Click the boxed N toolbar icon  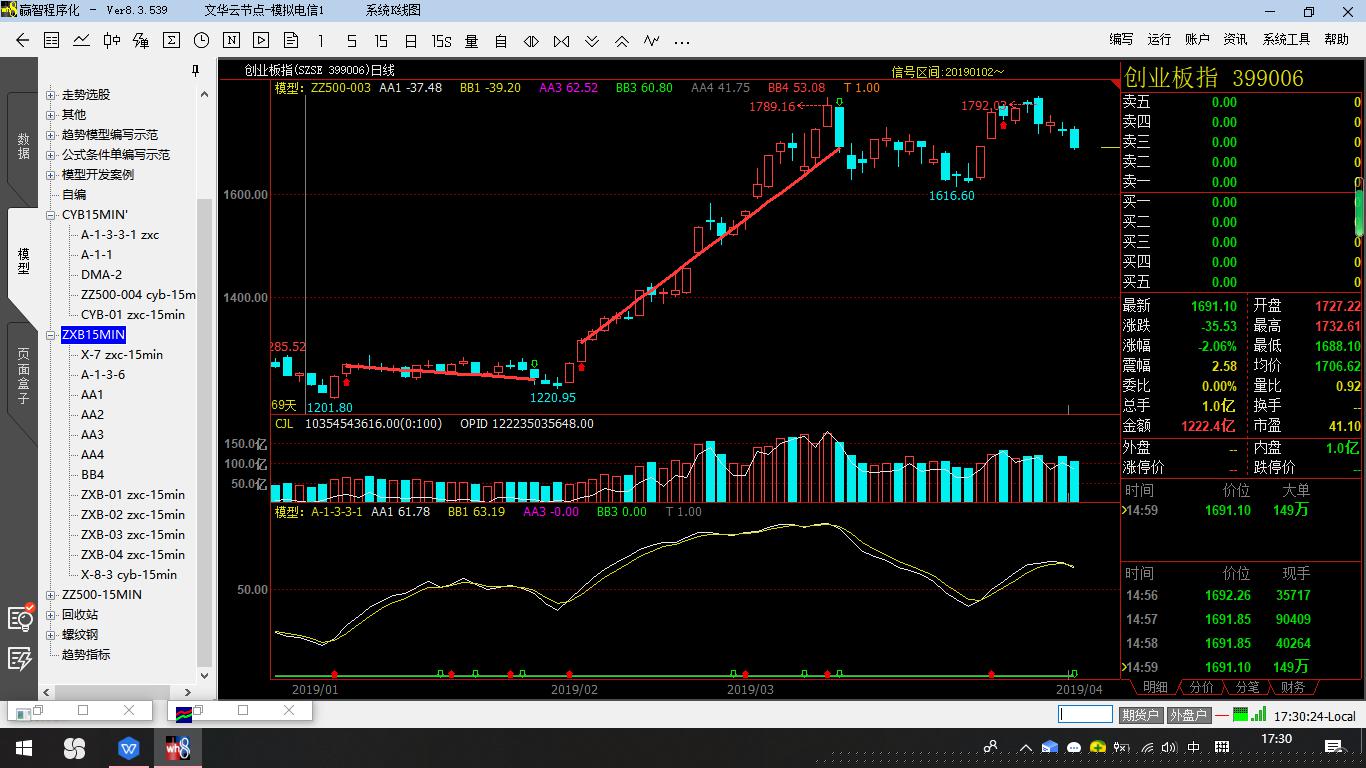[231, 41]
